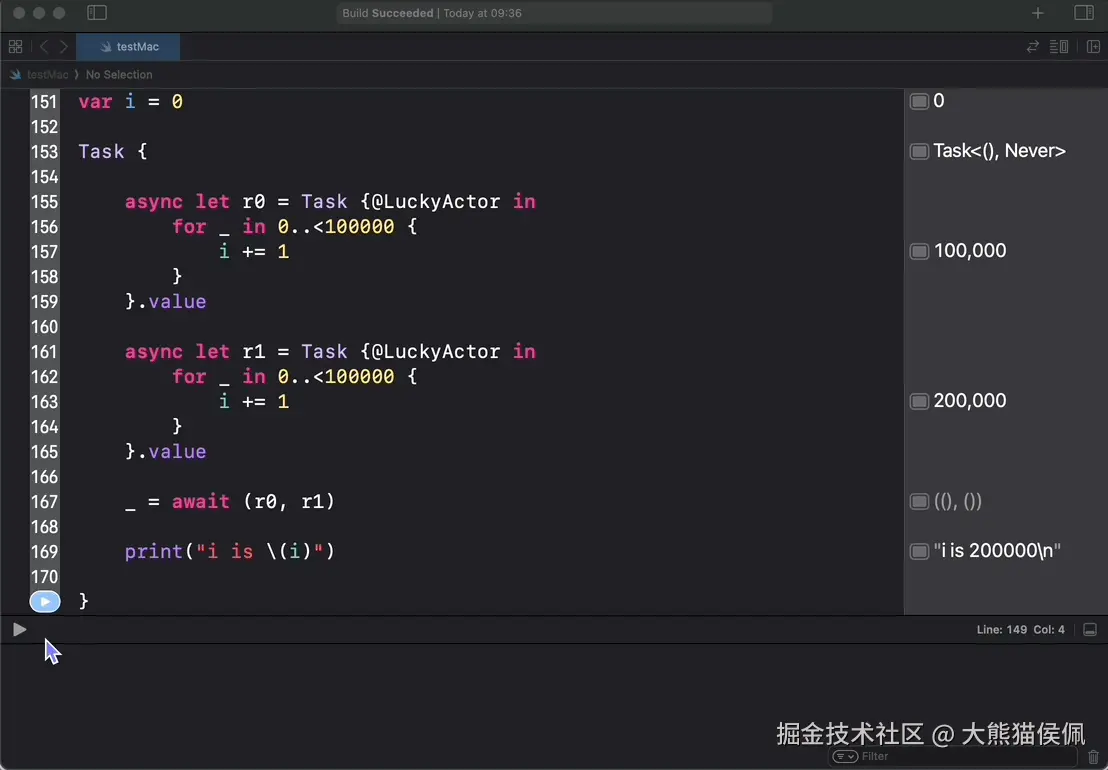1108x770 pixels.
Task: Click ".value" on line 165
Action: [172, 451]
